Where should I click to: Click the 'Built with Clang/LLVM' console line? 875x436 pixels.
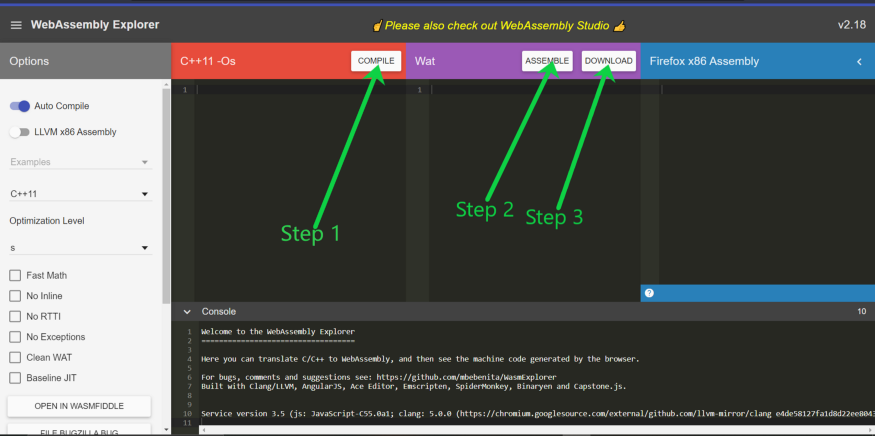point(414,386)
